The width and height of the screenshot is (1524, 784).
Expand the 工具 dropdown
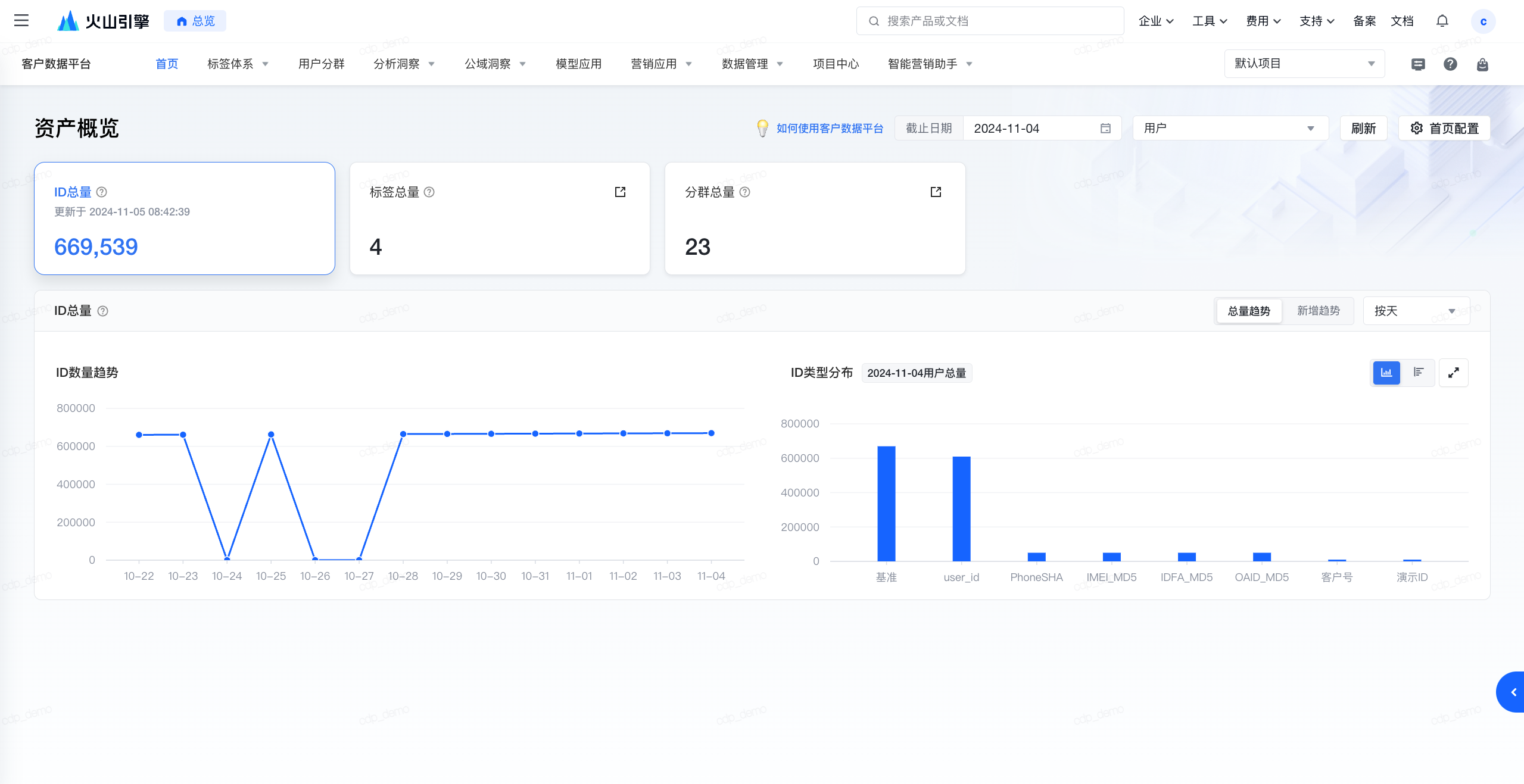[x=1210, y=21]
